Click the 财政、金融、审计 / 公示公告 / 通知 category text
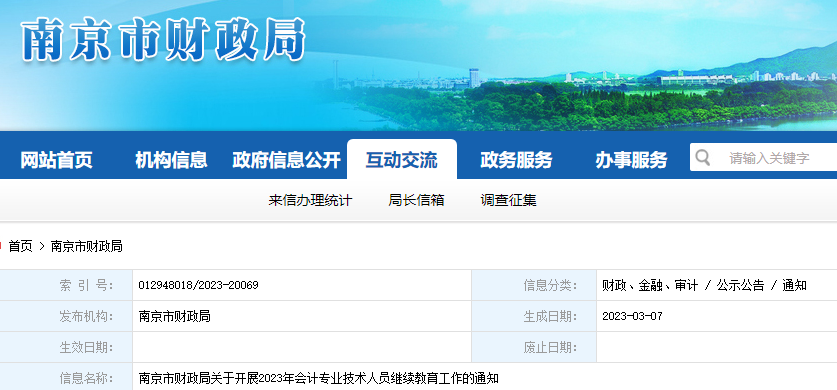This screenshot has width=837, height=390. pyautogui.click(x=704, y=285)
